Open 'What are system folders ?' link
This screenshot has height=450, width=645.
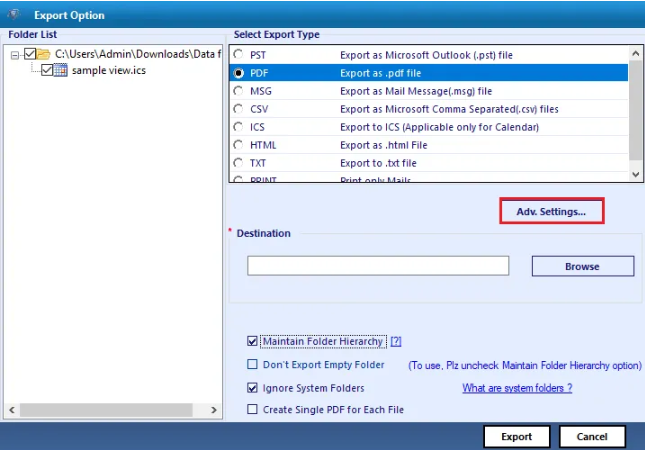pos(516,388)
